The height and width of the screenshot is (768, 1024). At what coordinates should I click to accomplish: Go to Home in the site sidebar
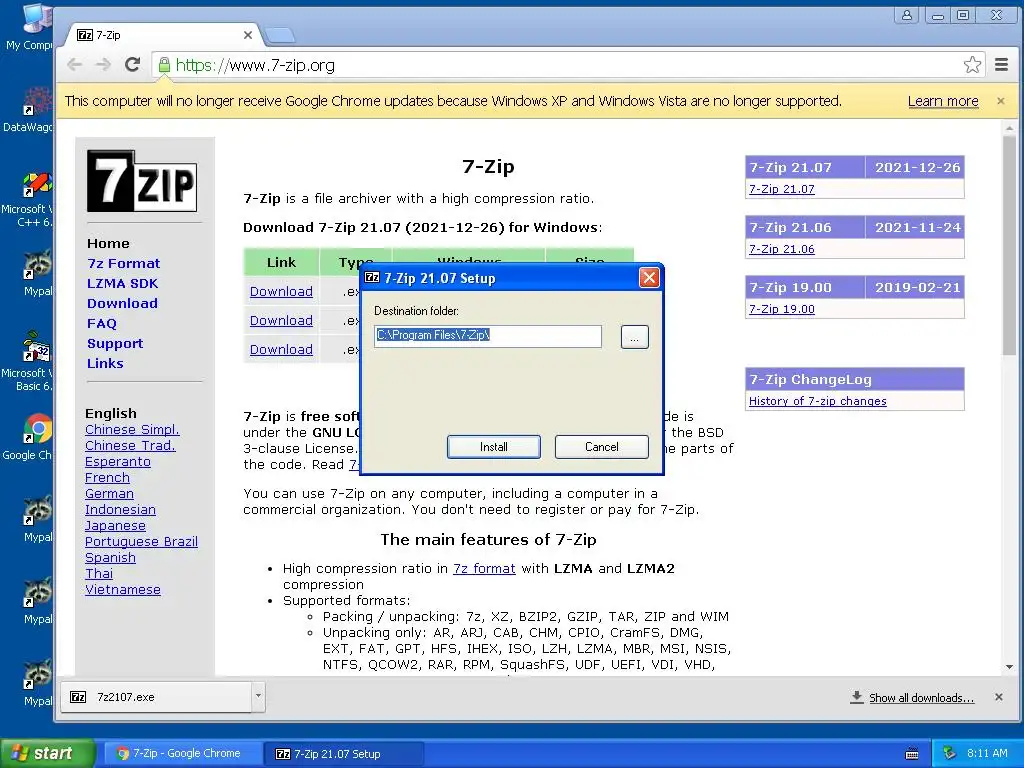(108, 244)
